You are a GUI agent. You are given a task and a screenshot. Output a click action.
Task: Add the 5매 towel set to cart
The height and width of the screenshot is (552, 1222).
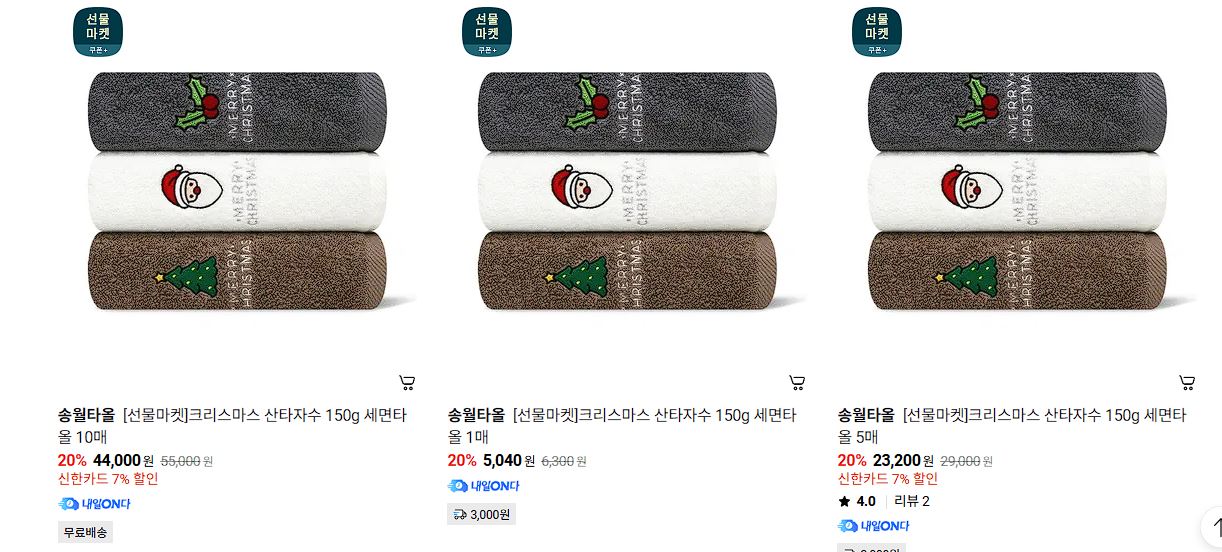1186,382
